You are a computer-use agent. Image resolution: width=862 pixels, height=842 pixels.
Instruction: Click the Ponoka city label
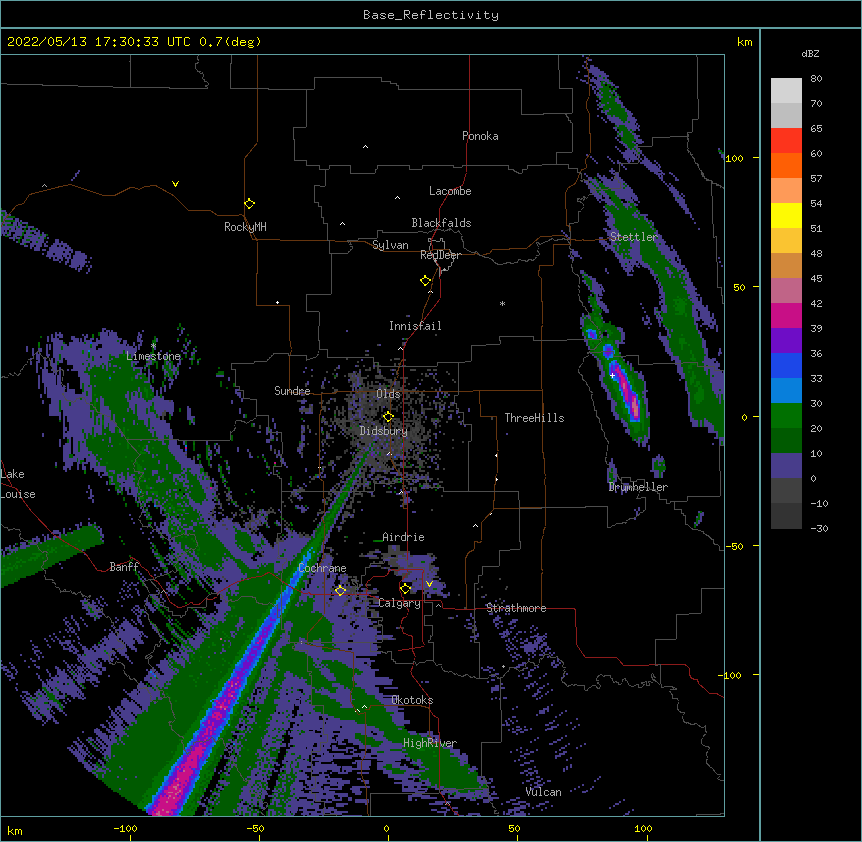480,136
